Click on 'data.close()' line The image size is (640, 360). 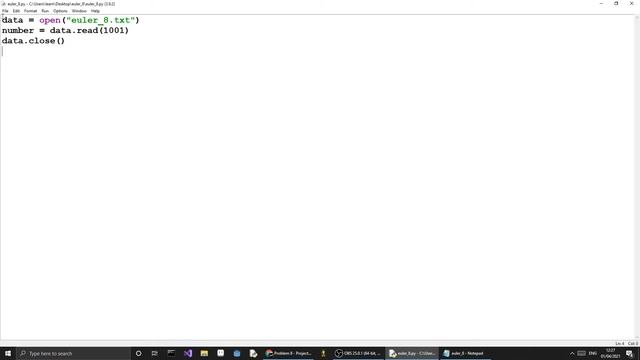[33, 41]
